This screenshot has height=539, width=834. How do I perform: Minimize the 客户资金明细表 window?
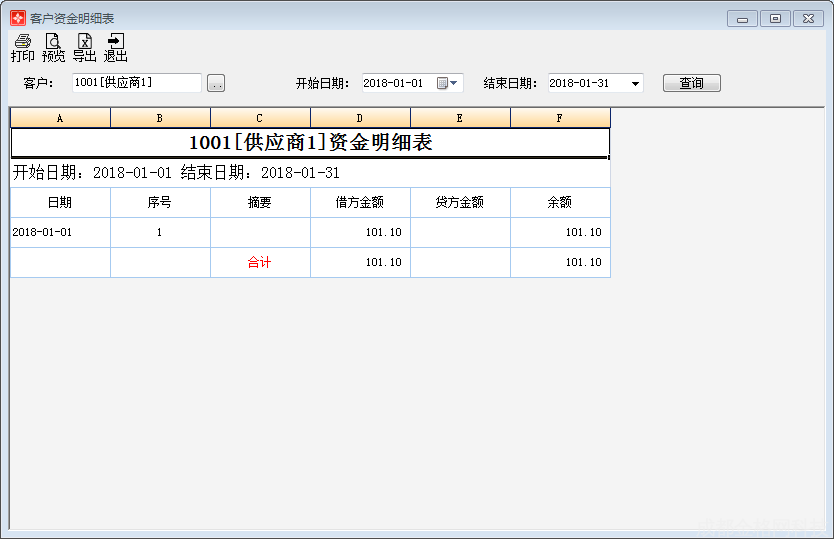(x=742, y=18)
